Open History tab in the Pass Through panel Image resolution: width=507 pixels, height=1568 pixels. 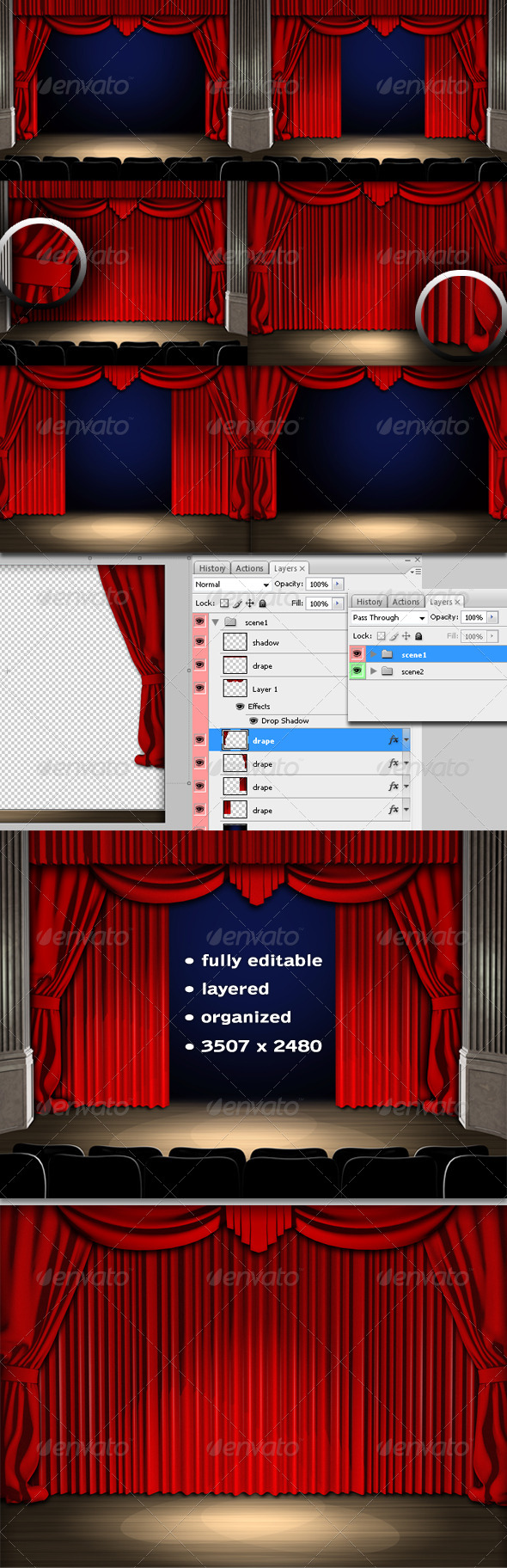(369, 602)
